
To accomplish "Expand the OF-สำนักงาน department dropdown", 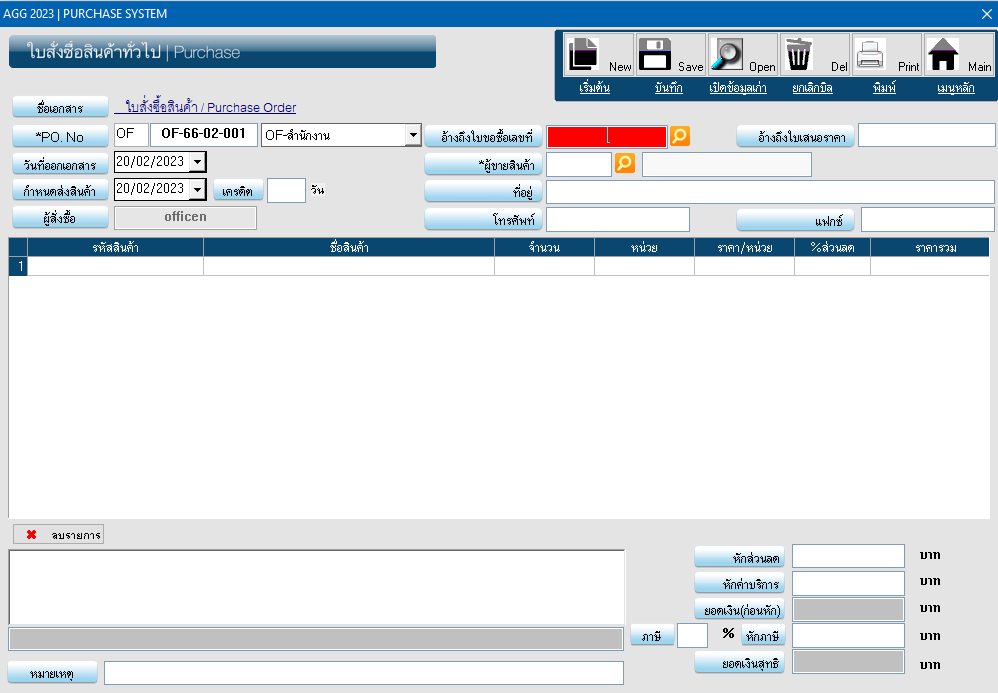I will [x=413, y=136].
